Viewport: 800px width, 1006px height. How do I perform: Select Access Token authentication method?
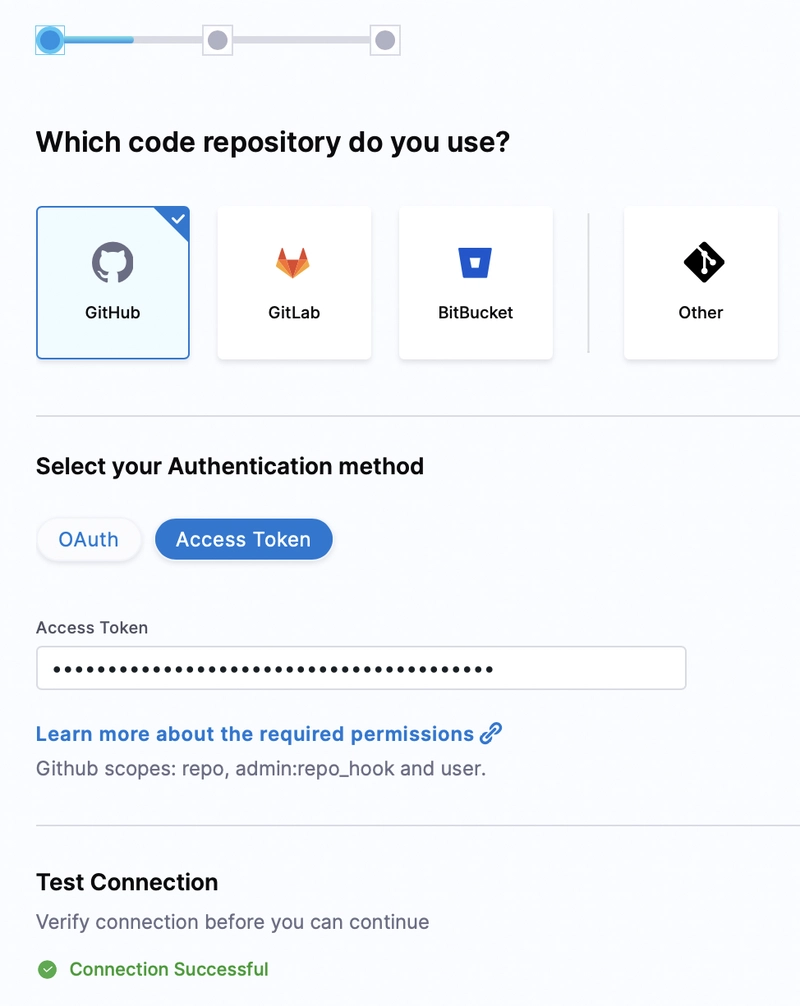(243, 540)
